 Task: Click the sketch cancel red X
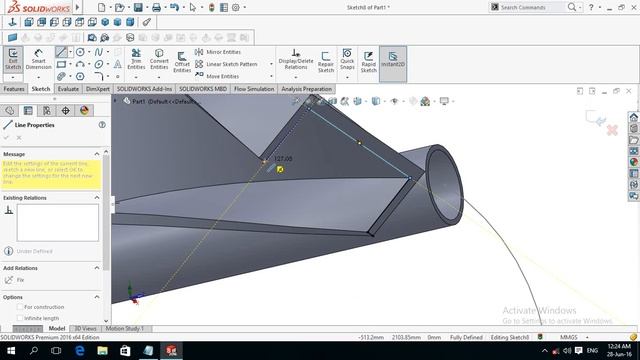pyautogui.click(x=612, y=130)
